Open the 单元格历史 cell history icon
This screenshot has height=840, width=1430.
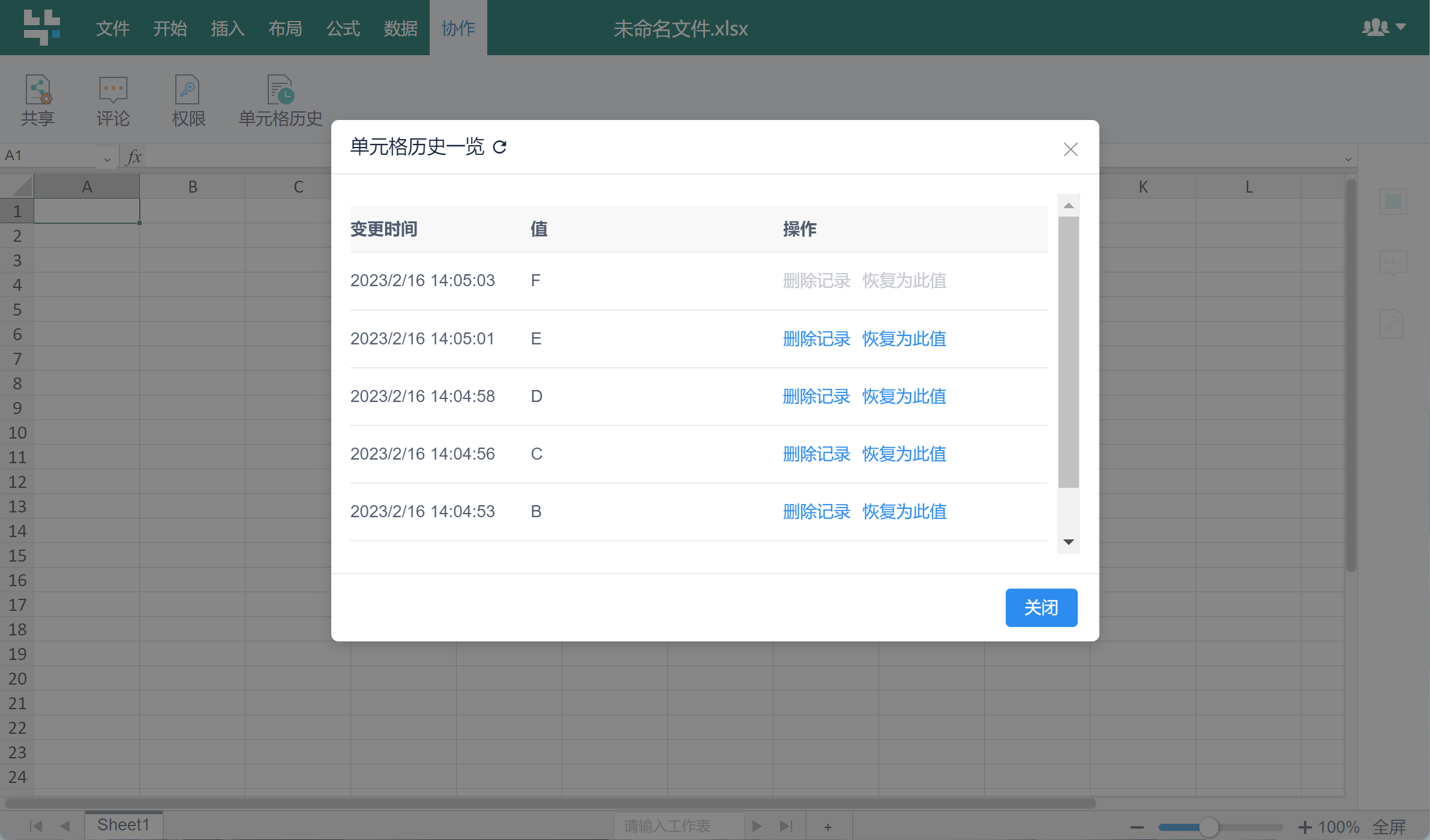coord(280,90)
